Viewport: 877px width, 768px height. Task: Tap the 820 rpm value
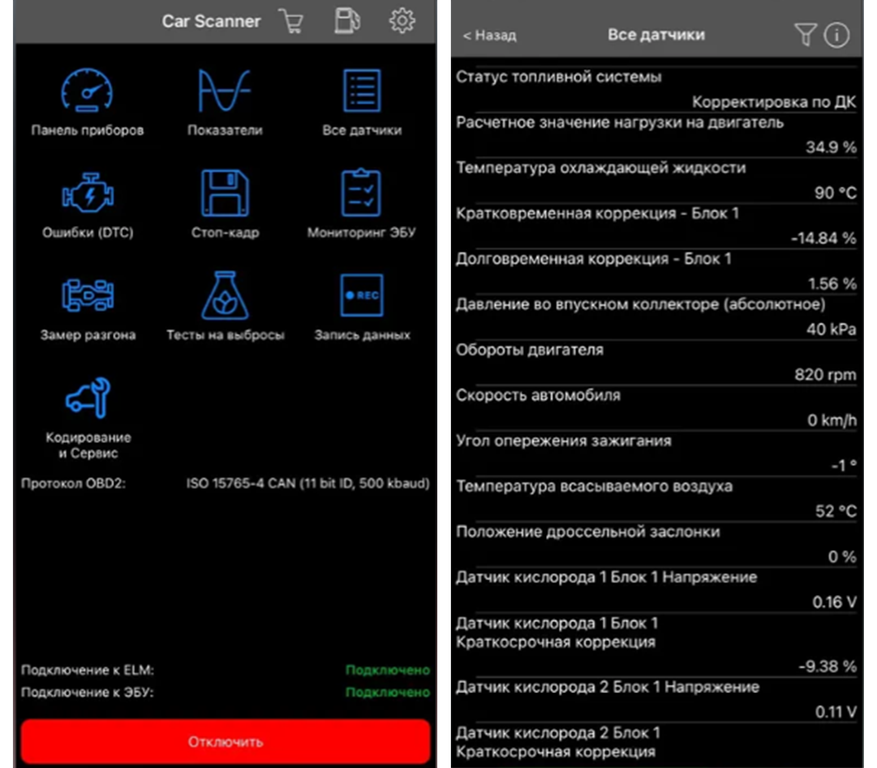[825, 374]
